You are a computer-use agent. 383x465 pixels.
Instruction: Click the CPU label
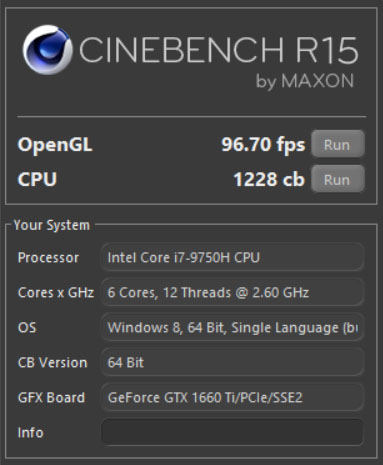pyautogui.click(x=37, y=179)
